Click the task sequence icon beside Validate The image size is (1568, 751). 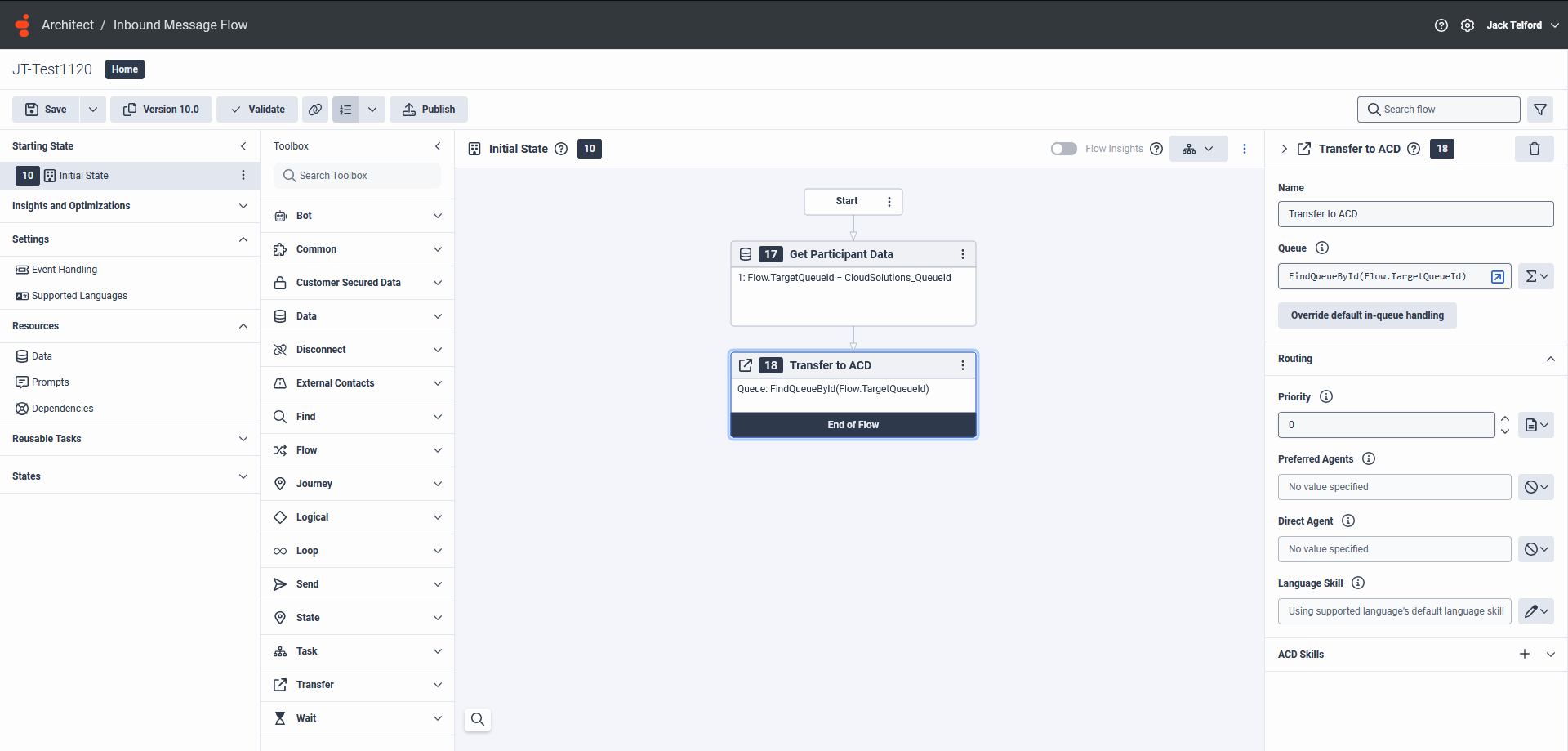tap(345, 109)
